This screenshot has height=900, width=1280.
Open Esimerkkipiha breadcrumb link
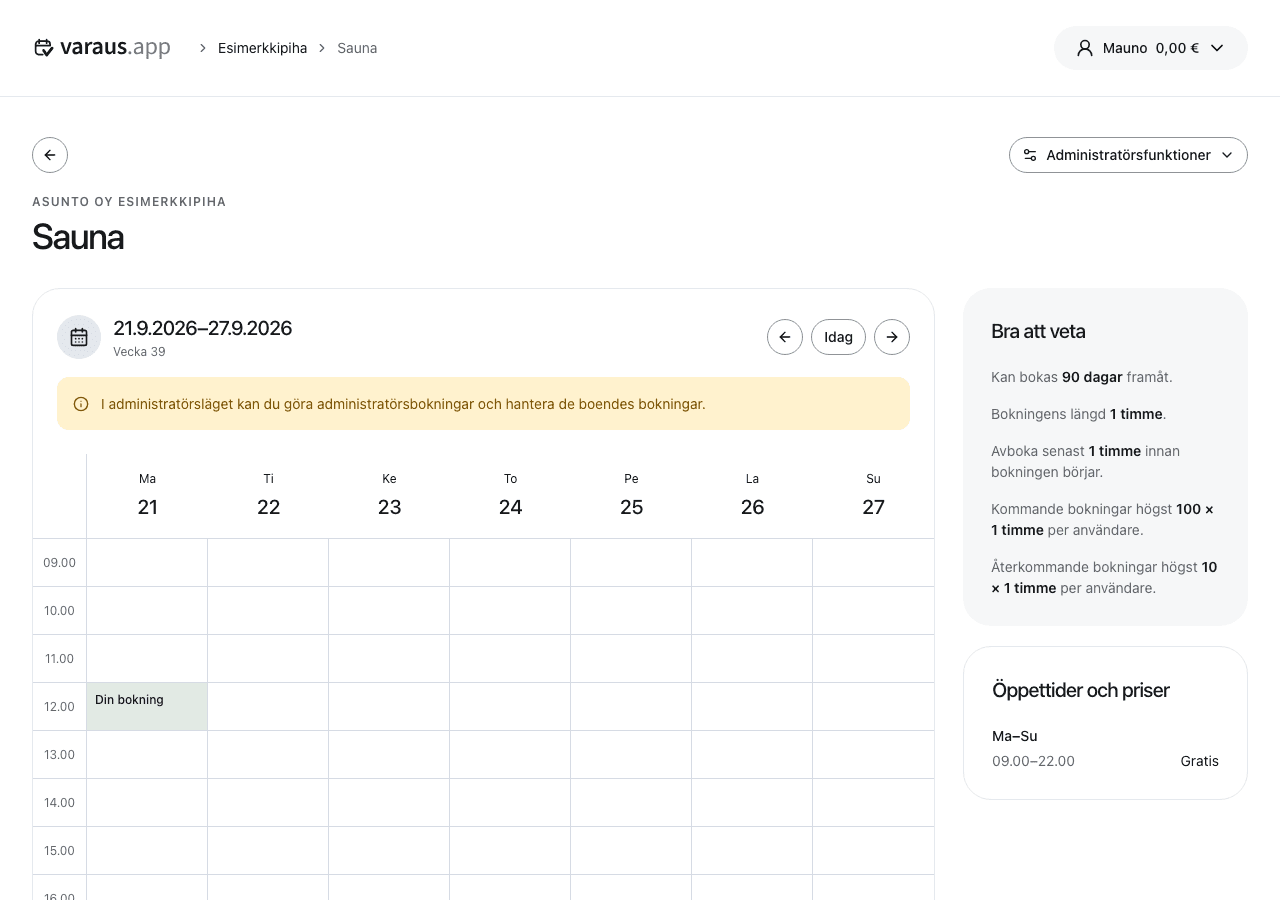pyautogui.click(x=262, y=48)
